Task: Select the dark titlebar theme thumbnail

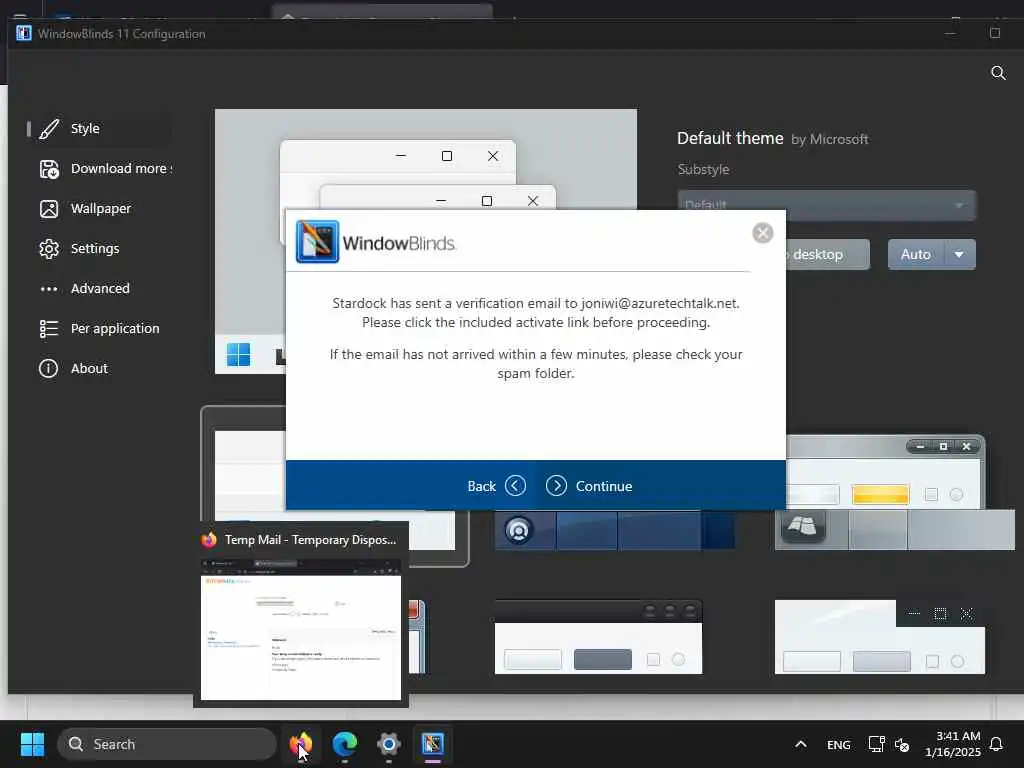Action: [x=598, y=637]
